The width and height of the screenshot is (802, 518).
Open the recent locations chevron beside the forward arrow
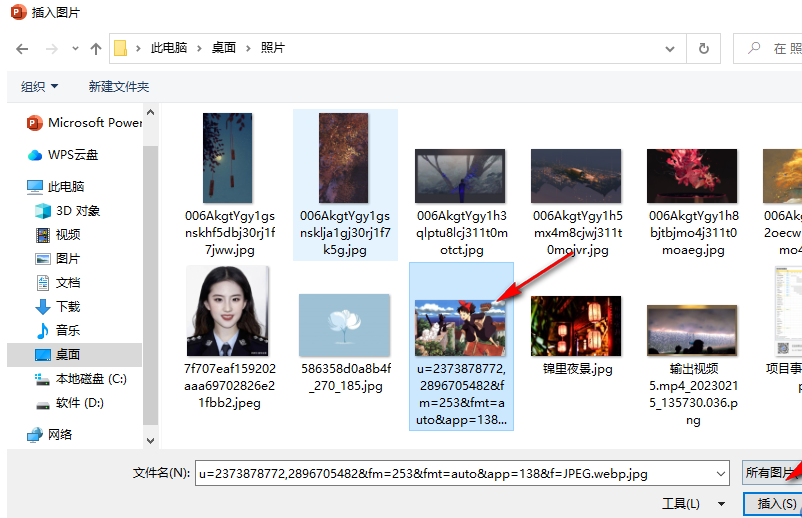pyautogui.click(x=75, y=49)
